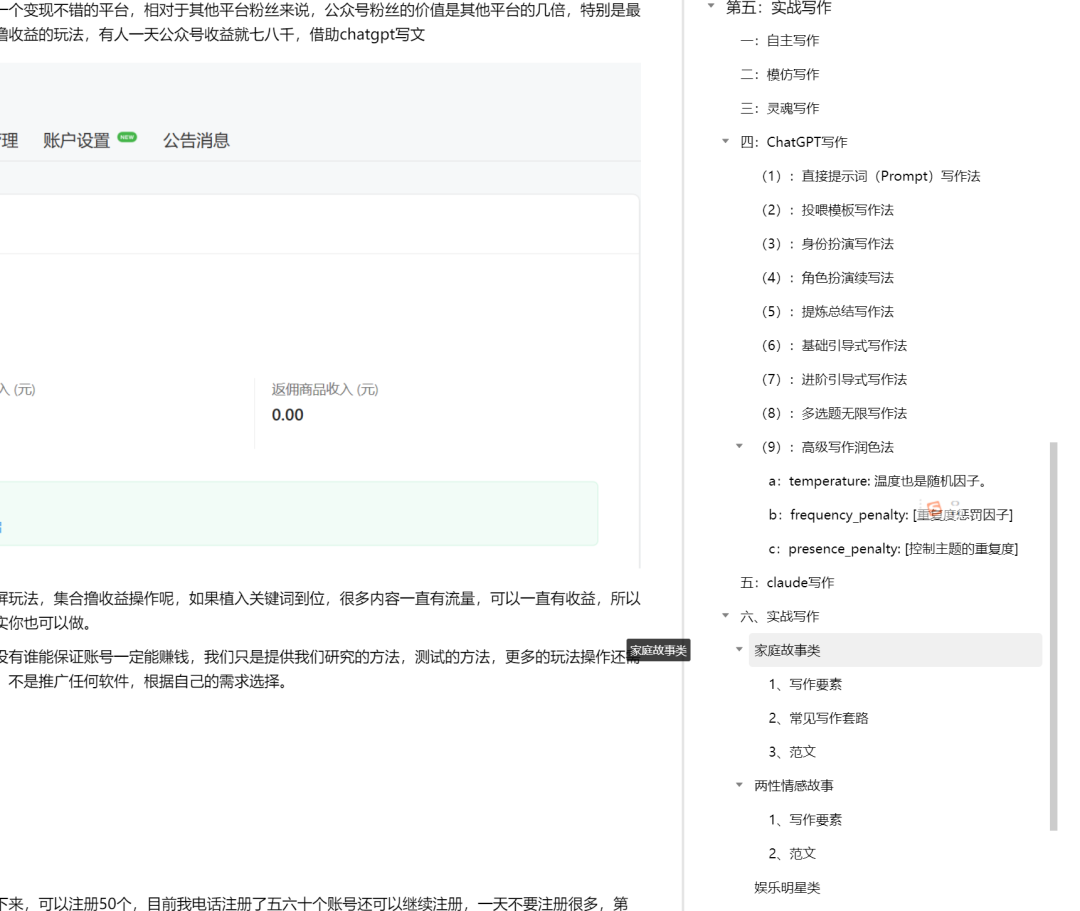Collapse the 两性情感故事 triangle

pos(740,786)
